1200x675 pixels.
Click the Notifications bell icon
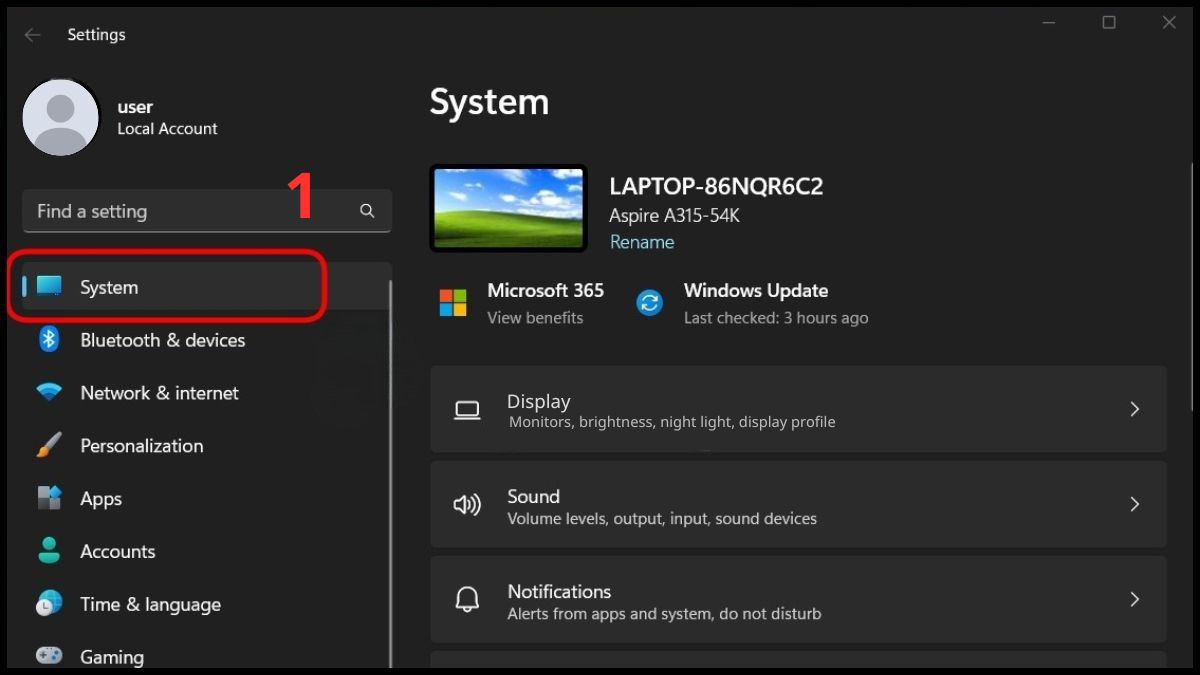coord(467,599)
